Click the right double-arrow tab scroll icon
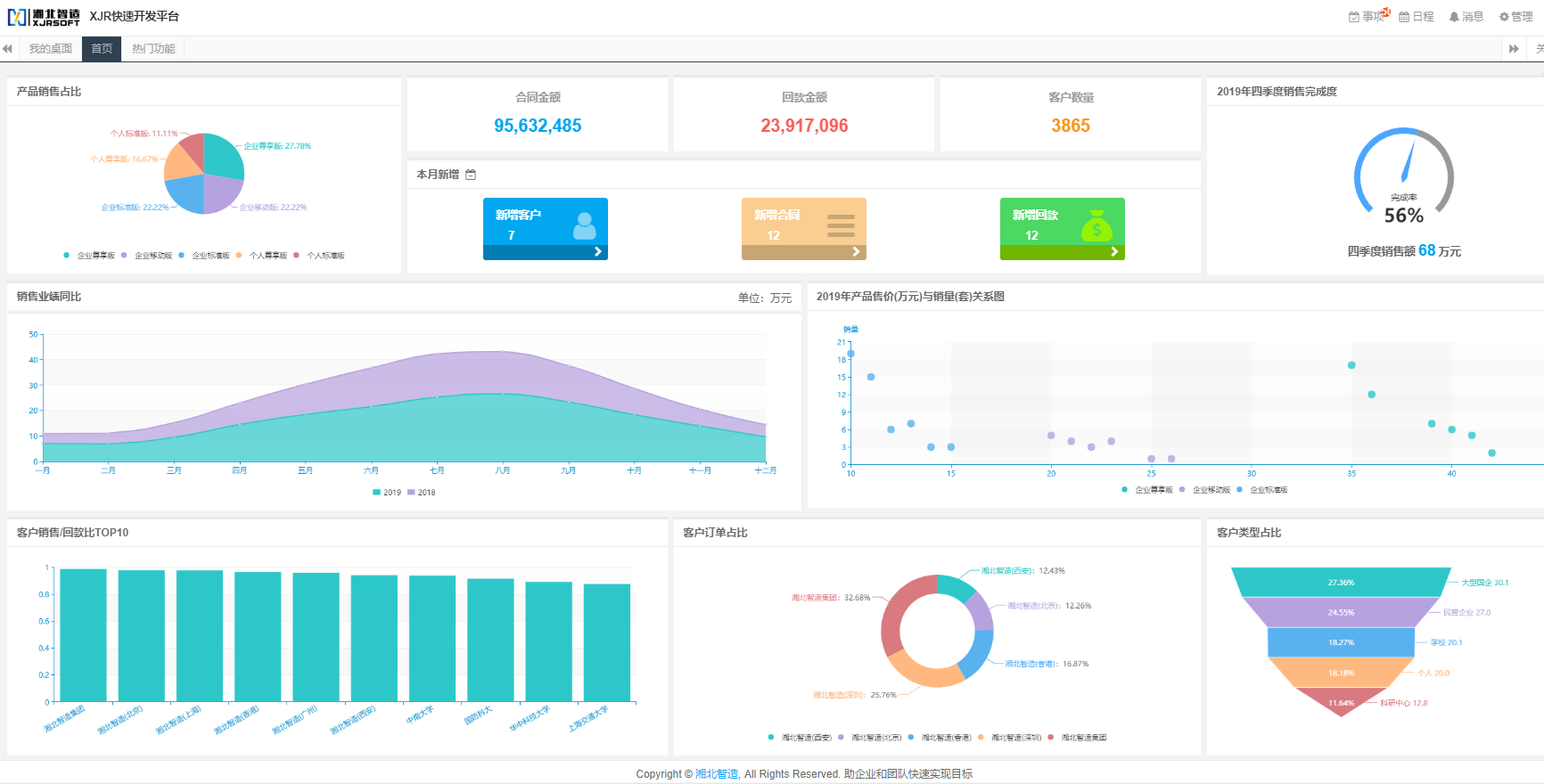 tap(1514, 49)
